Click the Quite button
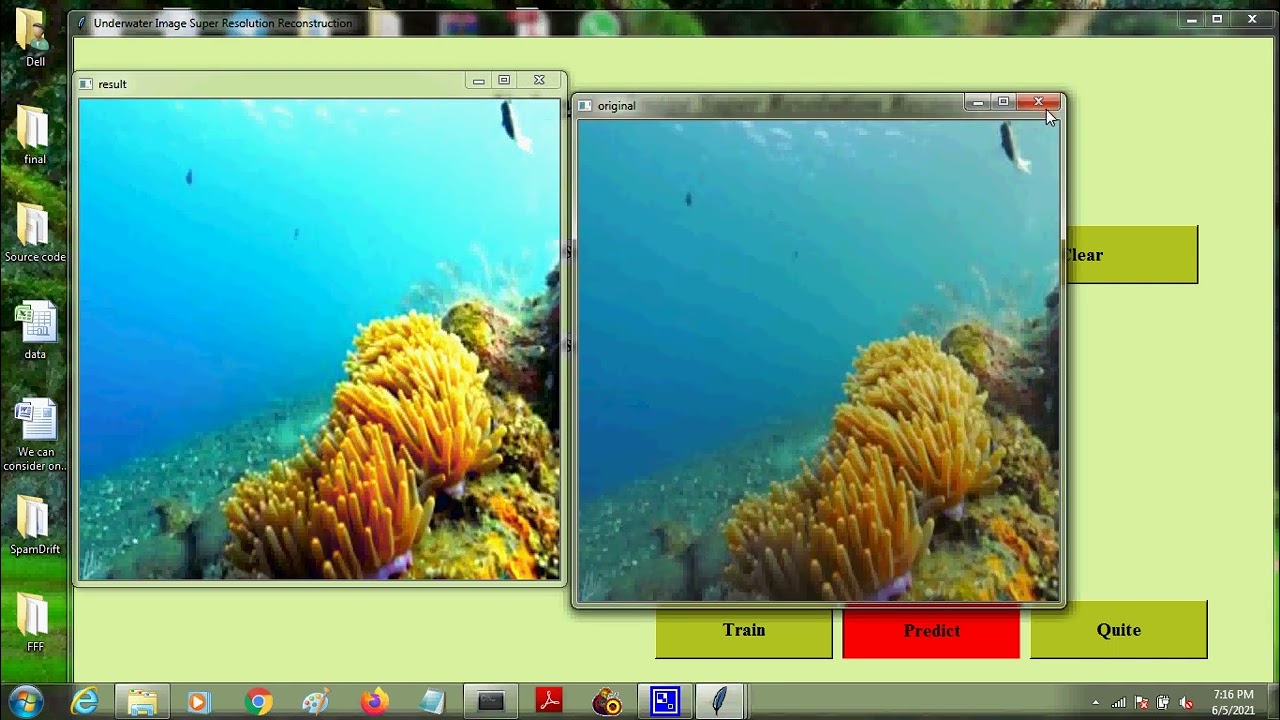This screenshot has height=720, width=1280. [1118, 630]
